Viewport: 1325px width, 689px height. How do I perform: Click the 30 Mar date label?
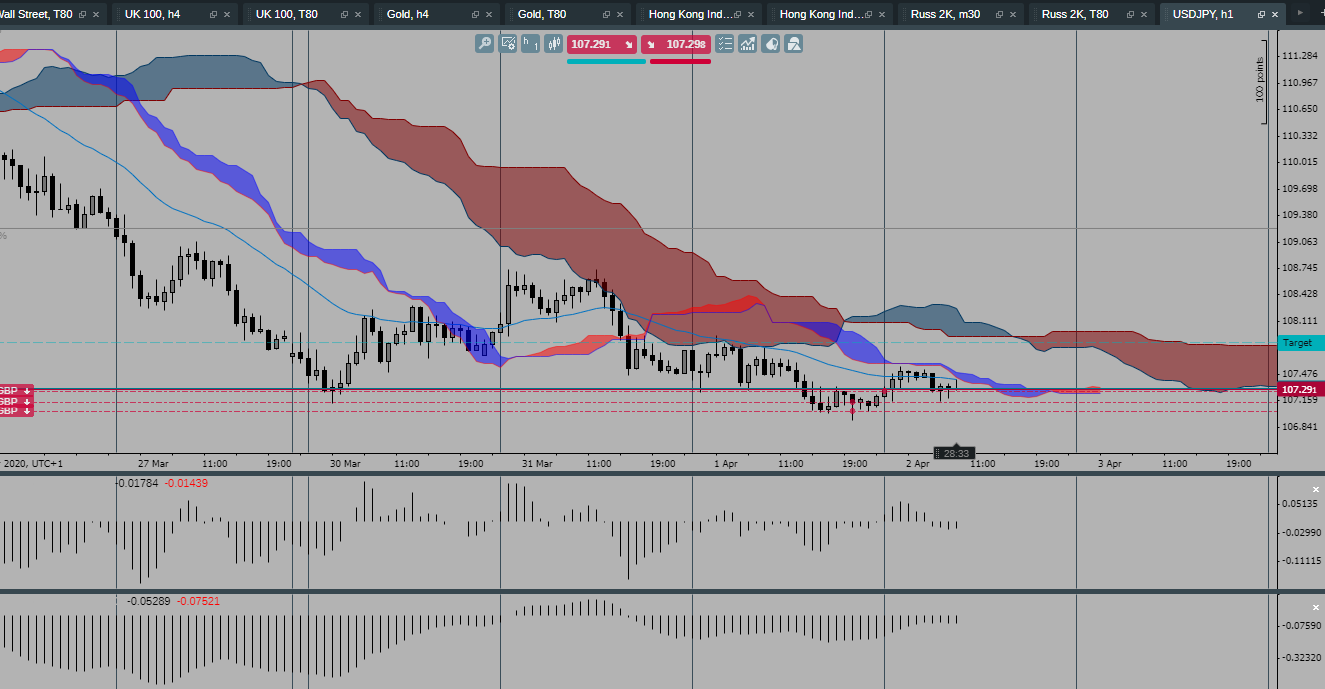[345, 464]
